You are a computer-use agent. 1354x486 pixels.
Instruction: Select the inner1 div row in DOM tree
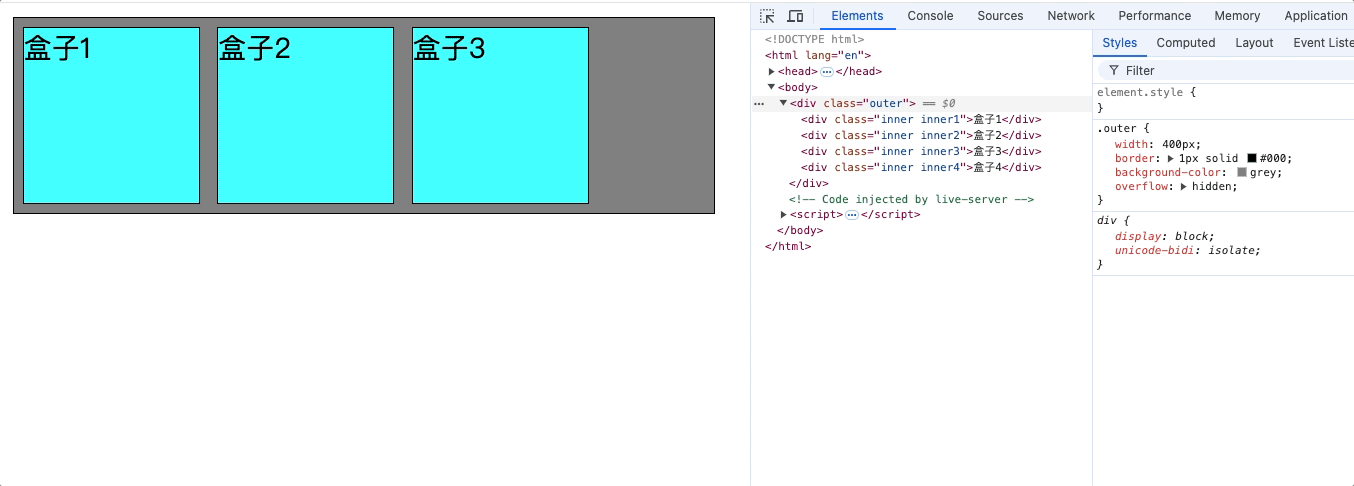pos(921,120)
